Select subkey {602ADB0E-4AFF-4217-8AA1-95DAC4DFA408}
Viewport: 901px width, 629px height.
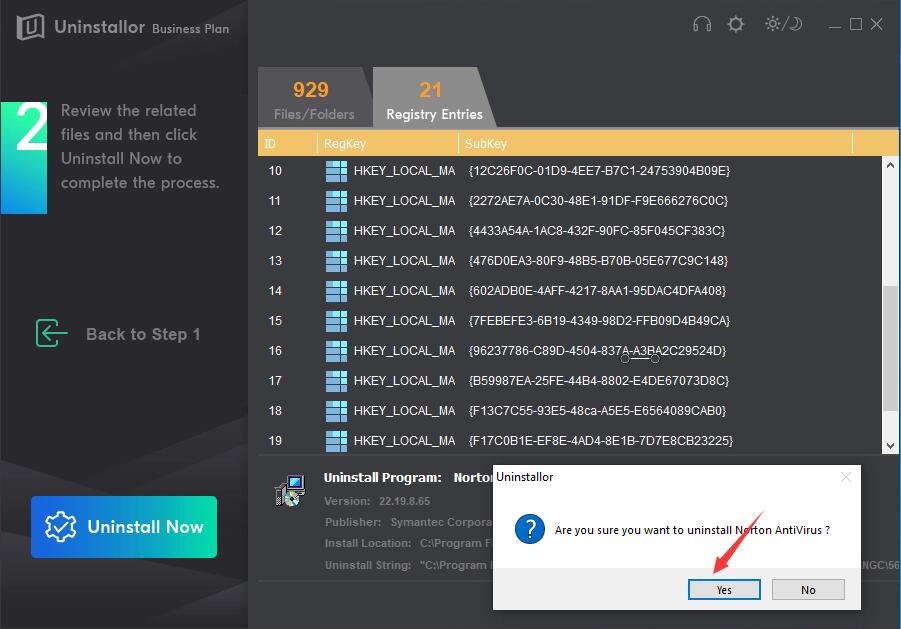click(598, 290)
